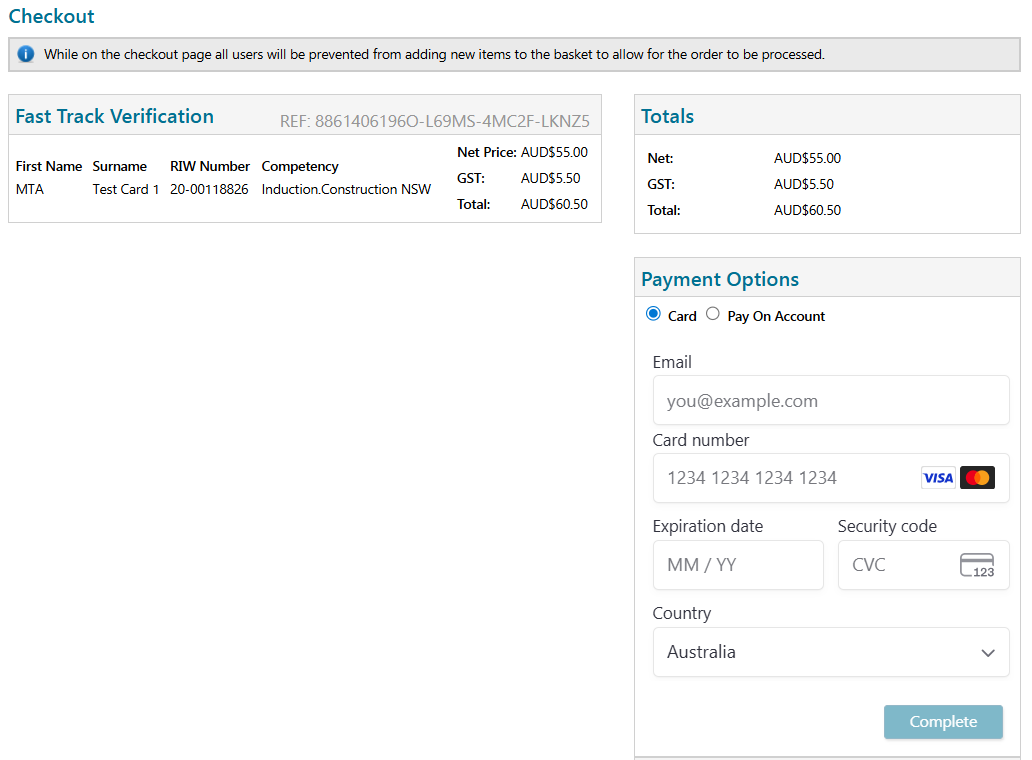Click the Visa card logo

(x=938, y=478)
